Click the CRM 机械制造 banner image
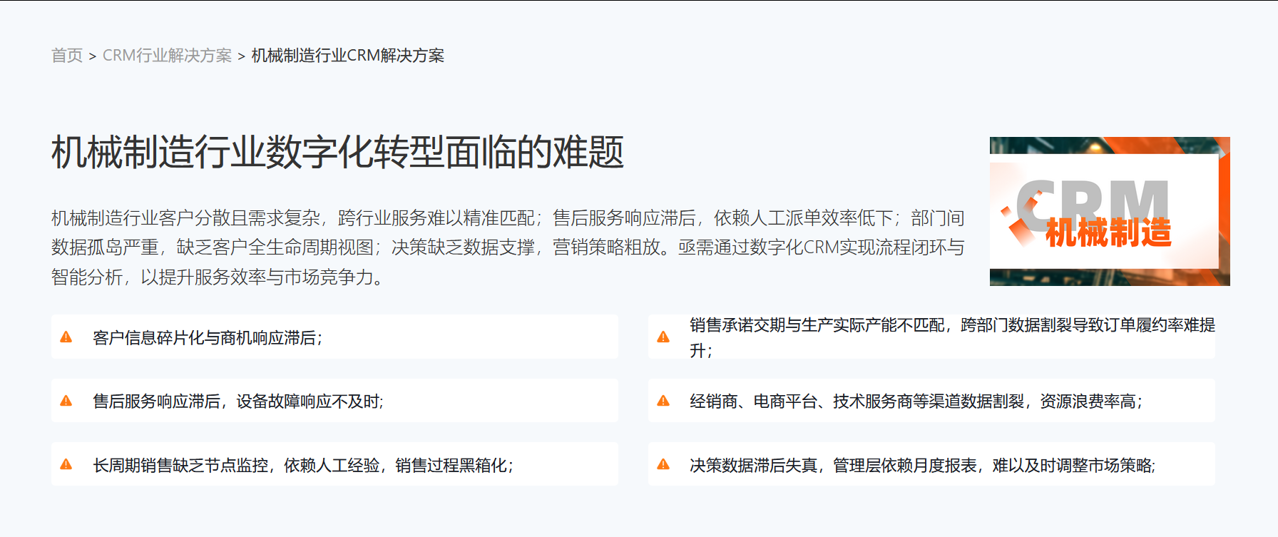Image resolution: width=1278 pixels, height=537 pixels. (1109, 211)
